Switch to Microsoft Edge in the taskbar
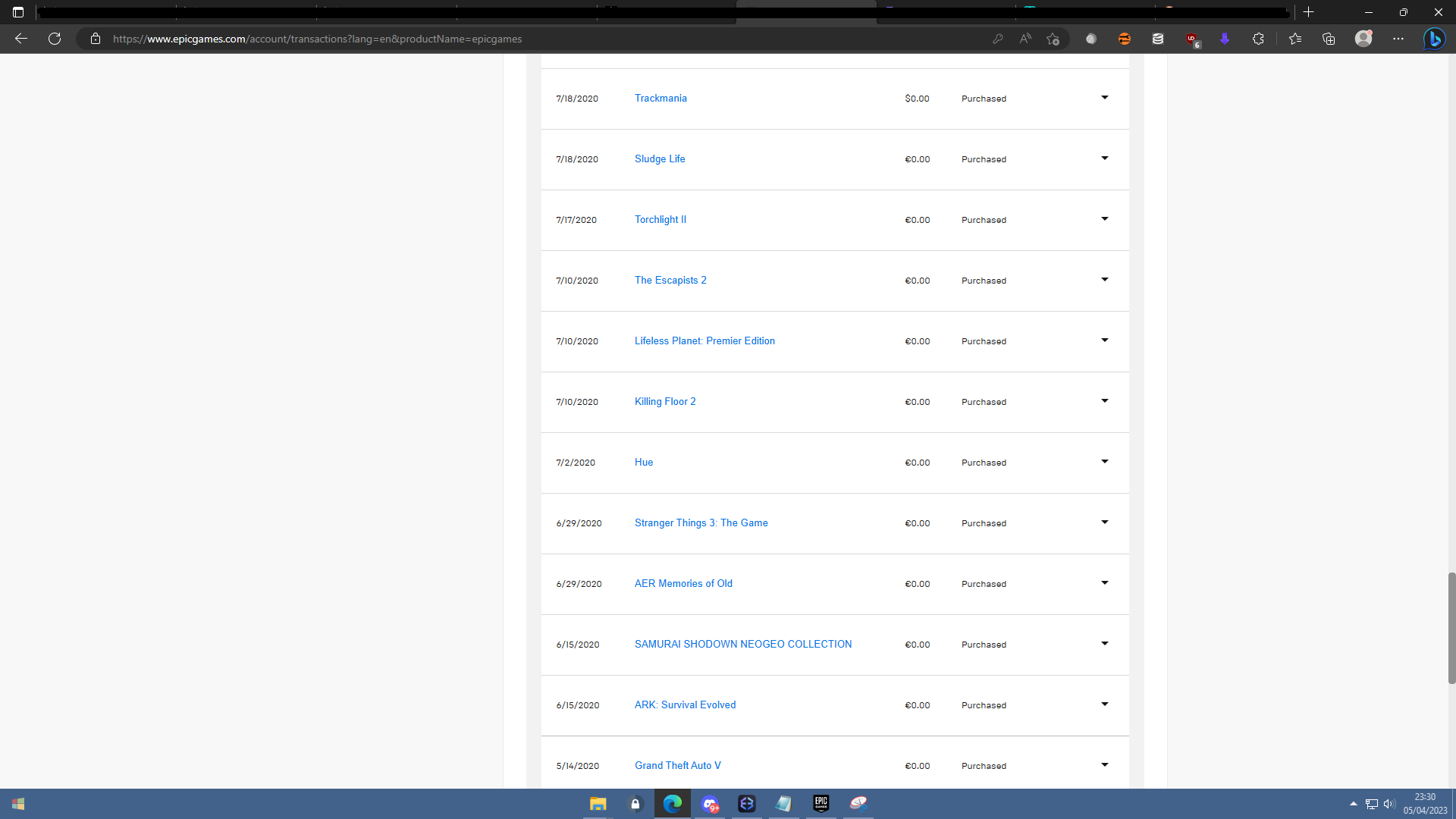The image size is (1456, 819). coord(673,804)
